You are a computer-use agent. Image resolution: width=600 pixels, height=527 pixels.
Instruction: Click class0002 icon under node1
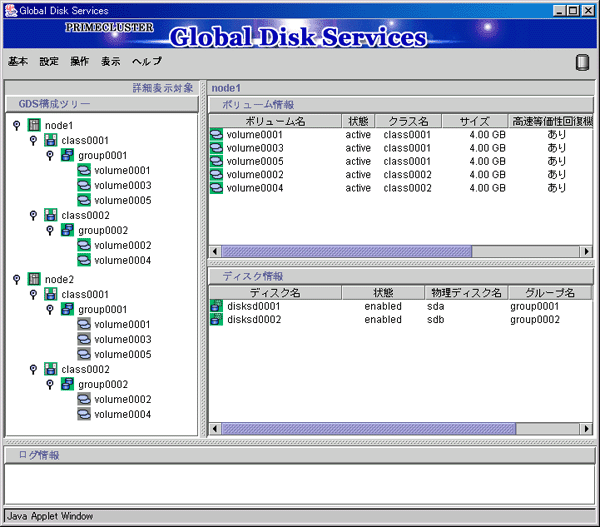click(x=51, y=215)
